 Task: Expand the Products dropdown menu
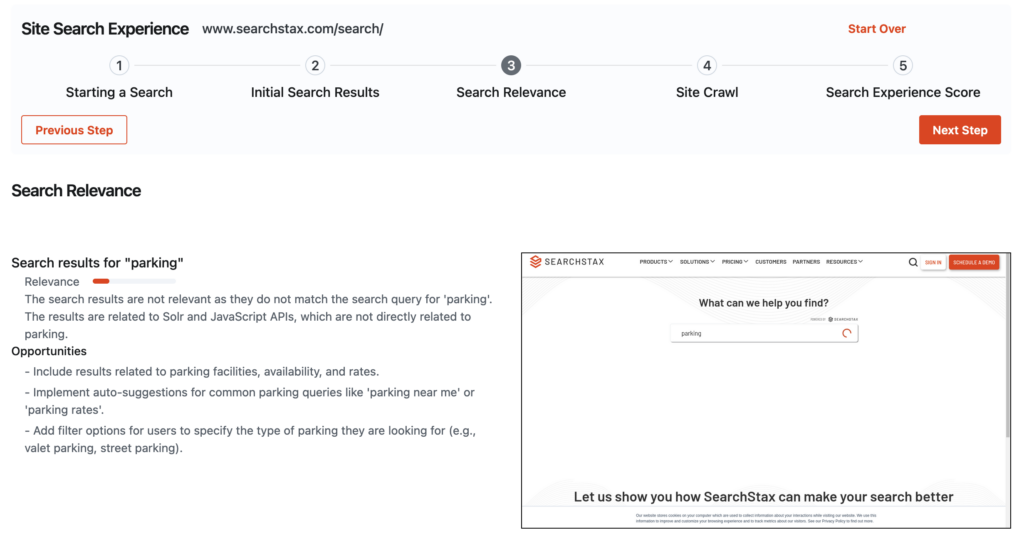(656, 262)
